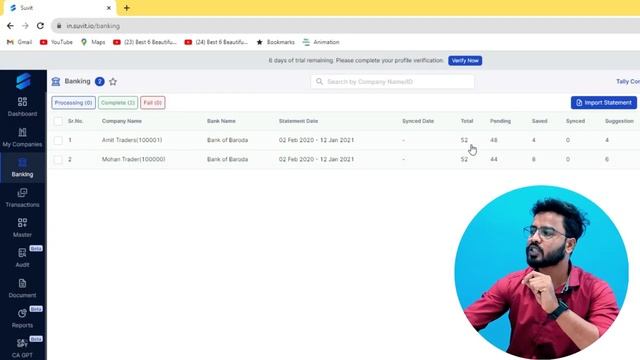Filter by Processing (0) tab
Image resolution: width=640 pixels, height=360 pixels.
73,102
